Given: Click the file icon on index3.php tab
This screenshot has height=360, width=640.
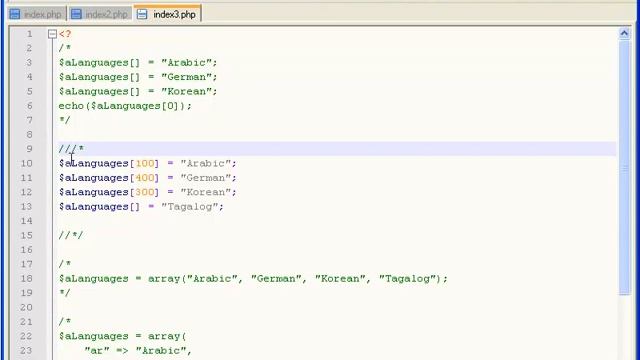Looking at the screenshot, I should coord(142,14).
